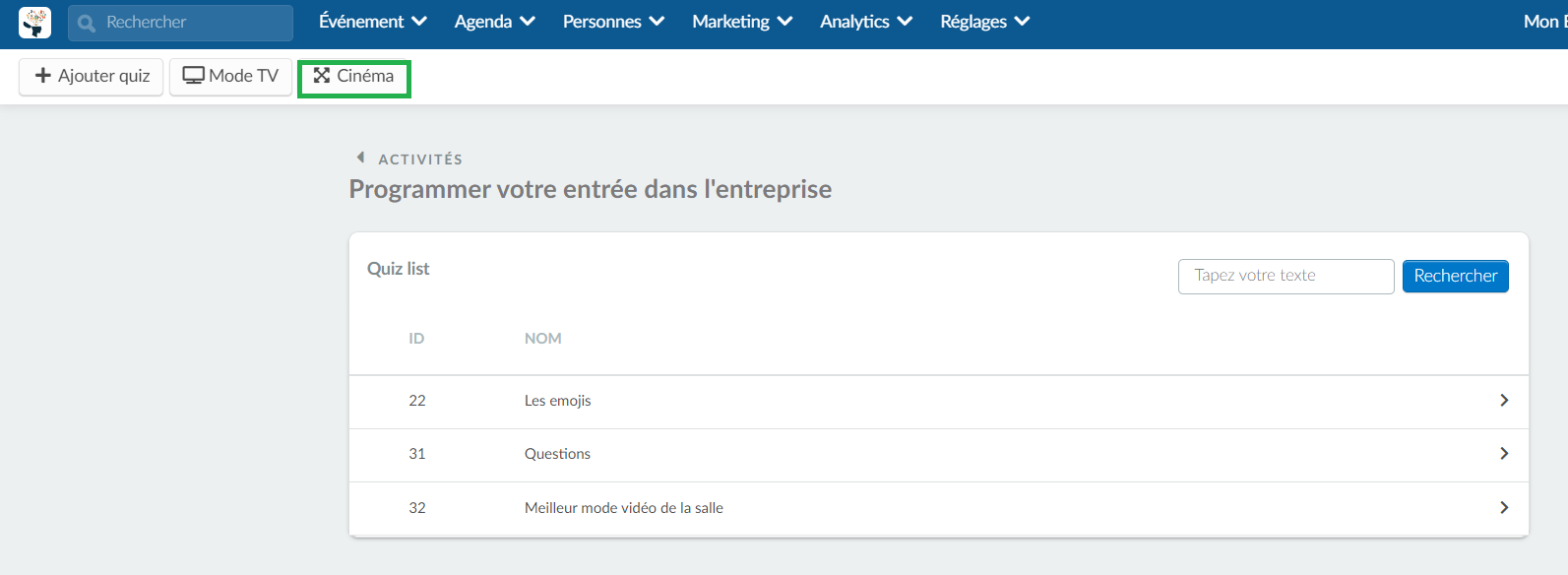Image resolution: width=1568 pixels, height=575 pixels.
Task: Expand the Agenda dropdown chevron
Action: [527, 22]
